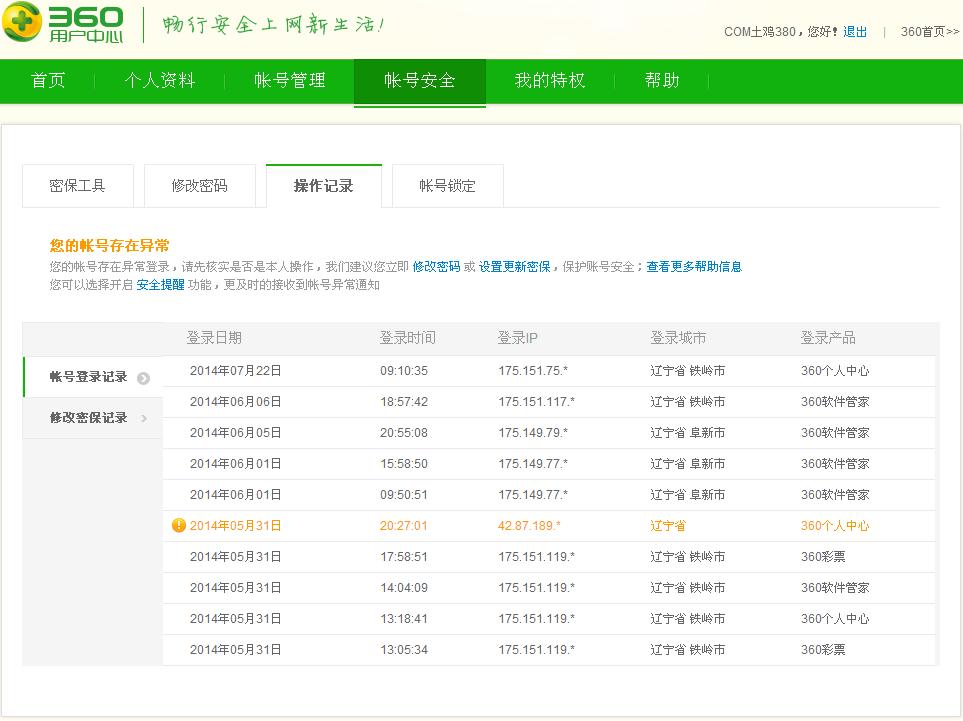Viewport: 963px width, 721px height.
Task: Click the 安全提醒 link
Action: (x=160, y=285)
